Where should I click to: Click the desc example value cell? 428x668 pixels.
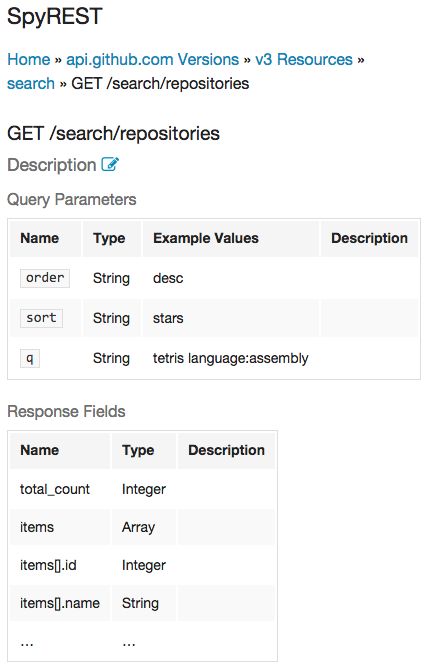[x=230, y=278]
